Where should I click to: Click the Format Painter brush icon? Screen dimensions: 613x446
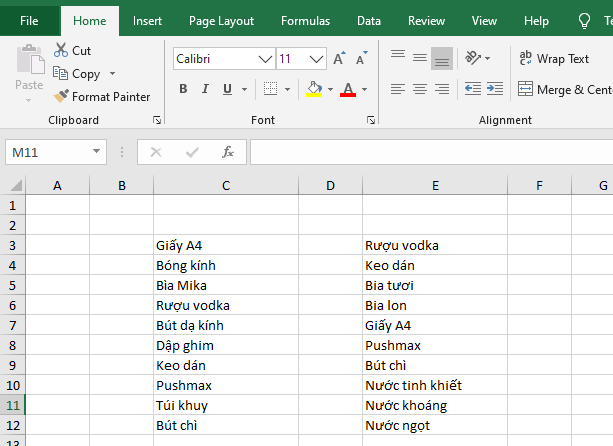[61, 97]
